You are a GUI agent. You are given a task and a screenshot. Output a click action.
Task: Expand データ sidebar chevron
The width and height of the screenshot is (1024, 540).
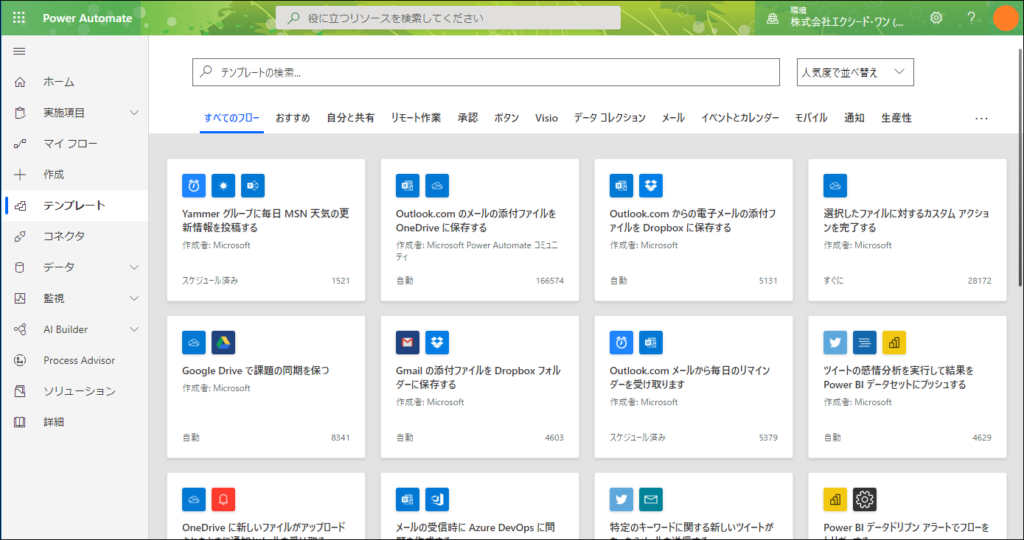coord(134,267)
